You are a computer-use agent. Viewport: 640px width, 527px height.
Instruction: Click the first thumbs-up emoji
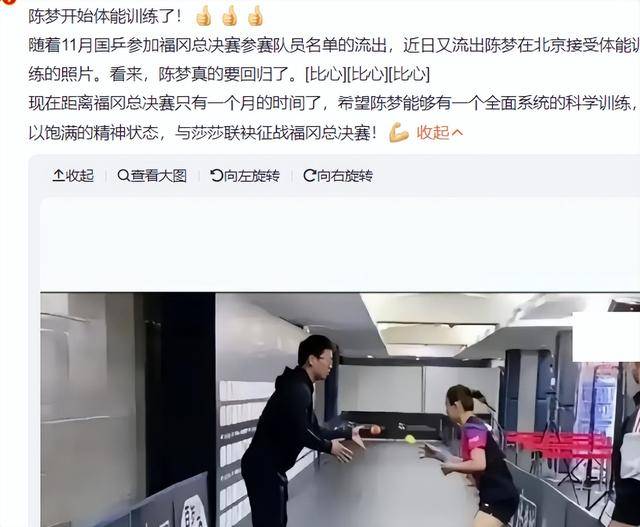point(203,16)
